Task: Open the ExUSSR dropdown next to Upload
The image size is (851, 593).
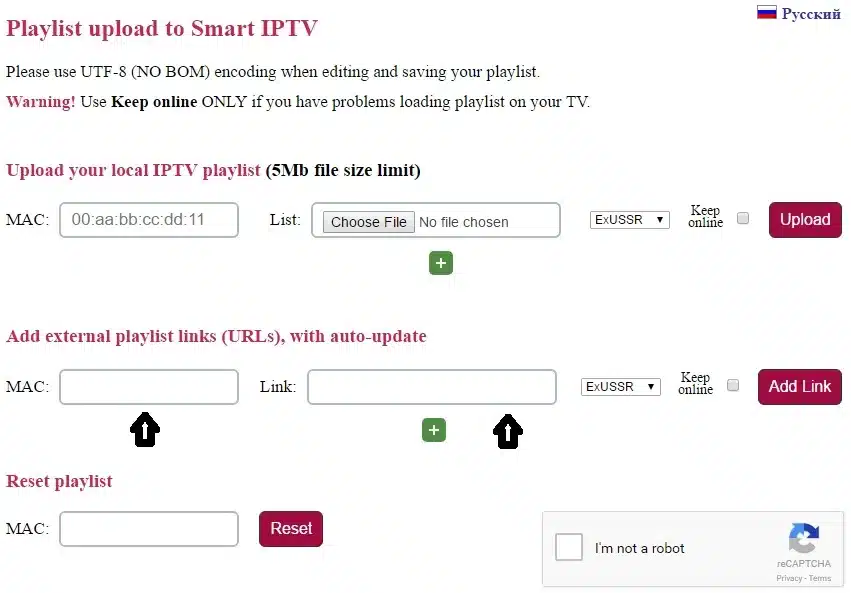Action: tap(629, 219)
